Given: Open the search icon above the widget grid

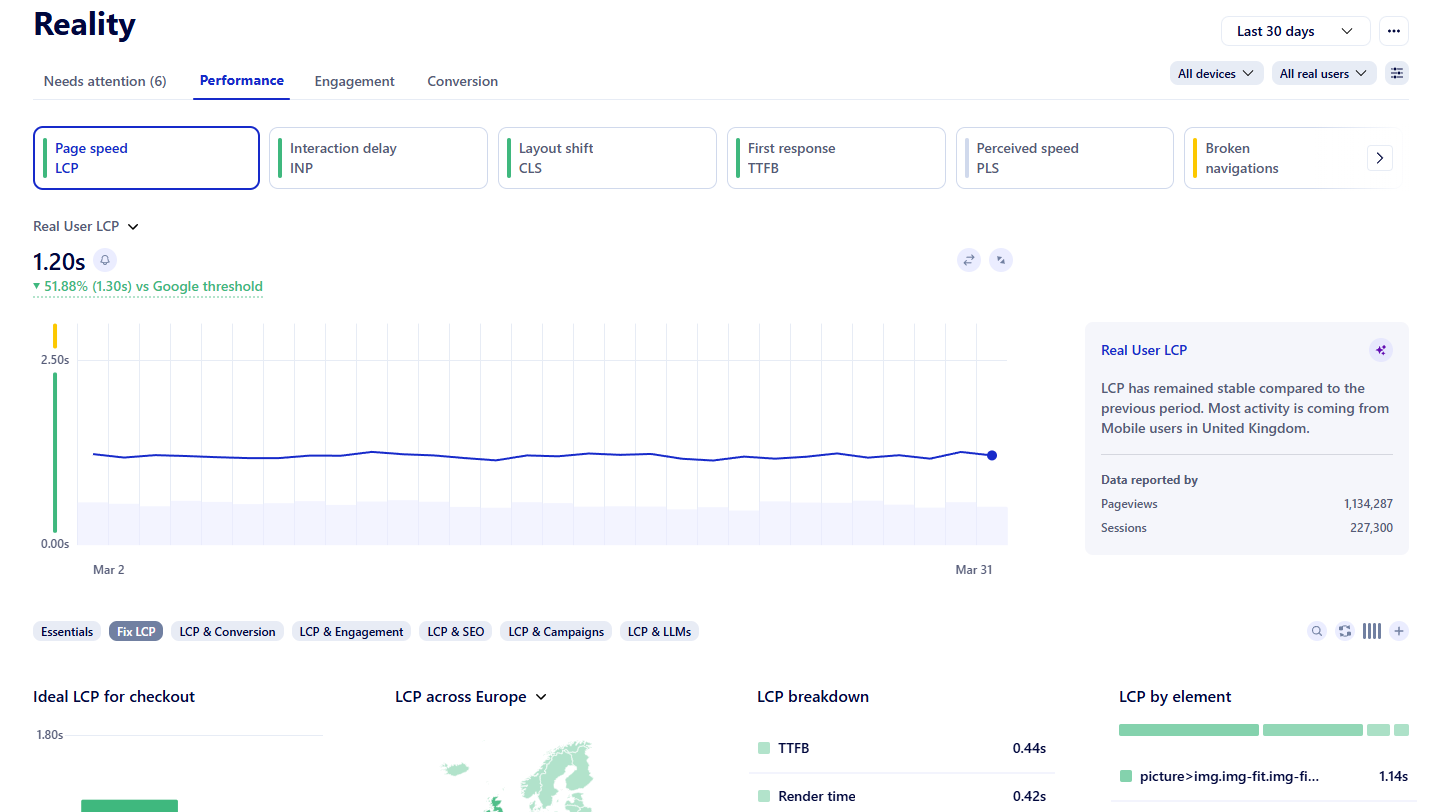Looking at the screenshot, I should coord(1317,631).
